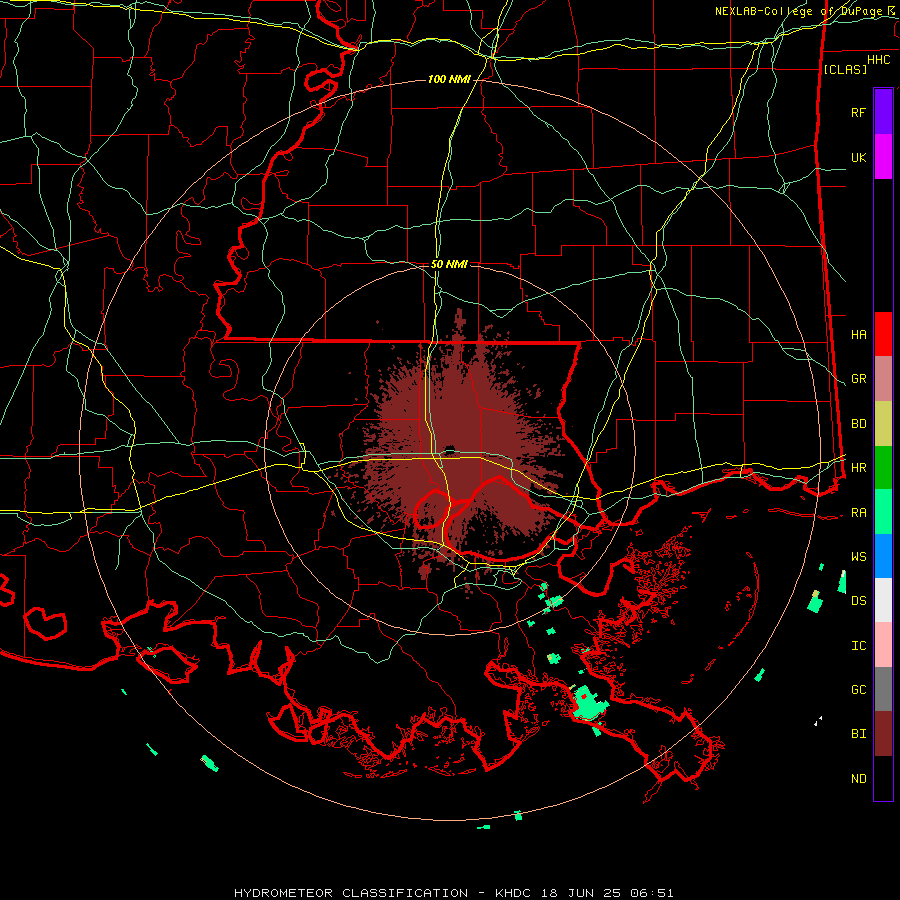
Task: Click the HA legend label
Action: (x=858, y=334)
